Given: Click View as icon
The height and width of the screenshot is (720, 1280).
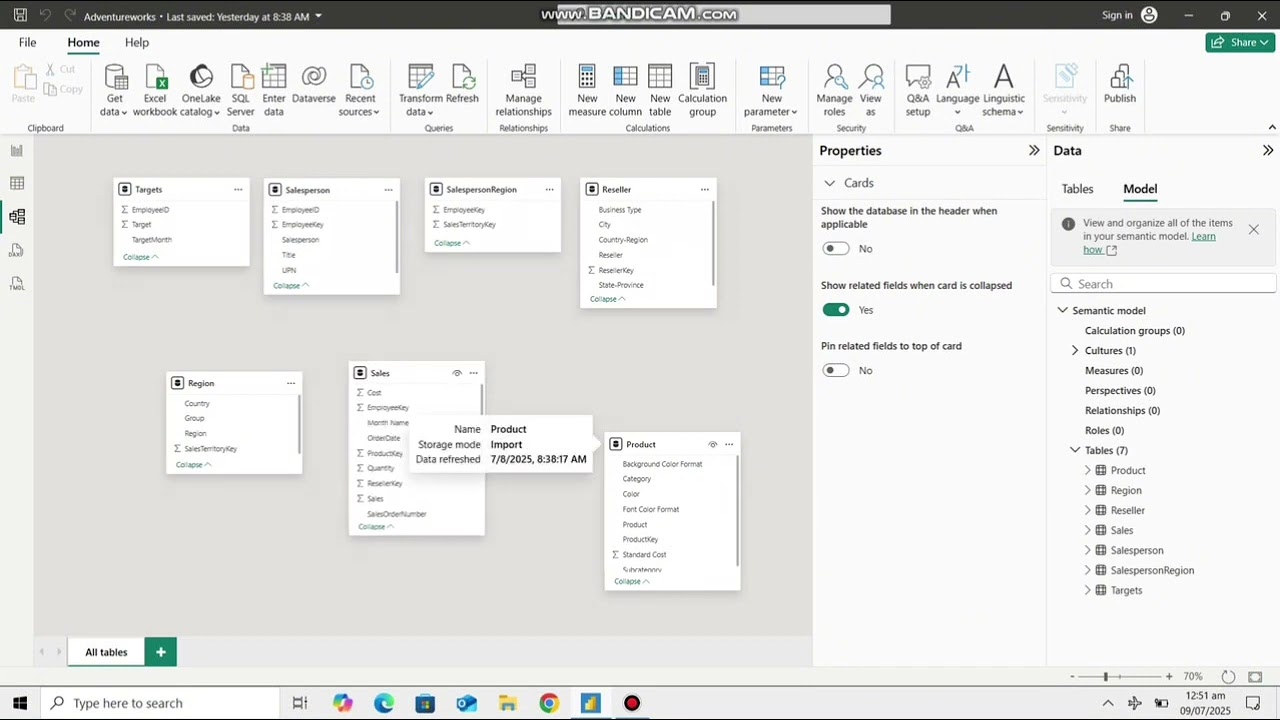Looking at the screenshot, I should pyautogui.click(x=871, y=78).
